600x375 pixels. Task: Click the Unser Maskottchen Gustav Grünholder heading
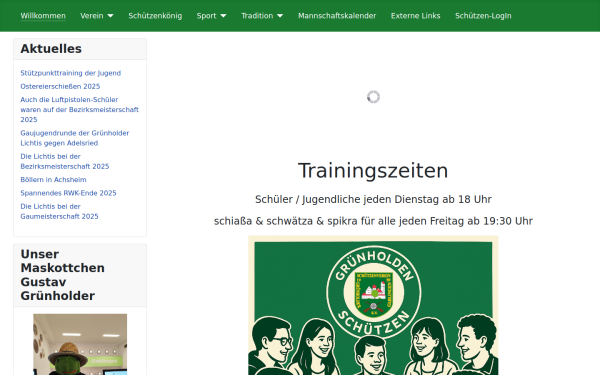tap(62, 275)
